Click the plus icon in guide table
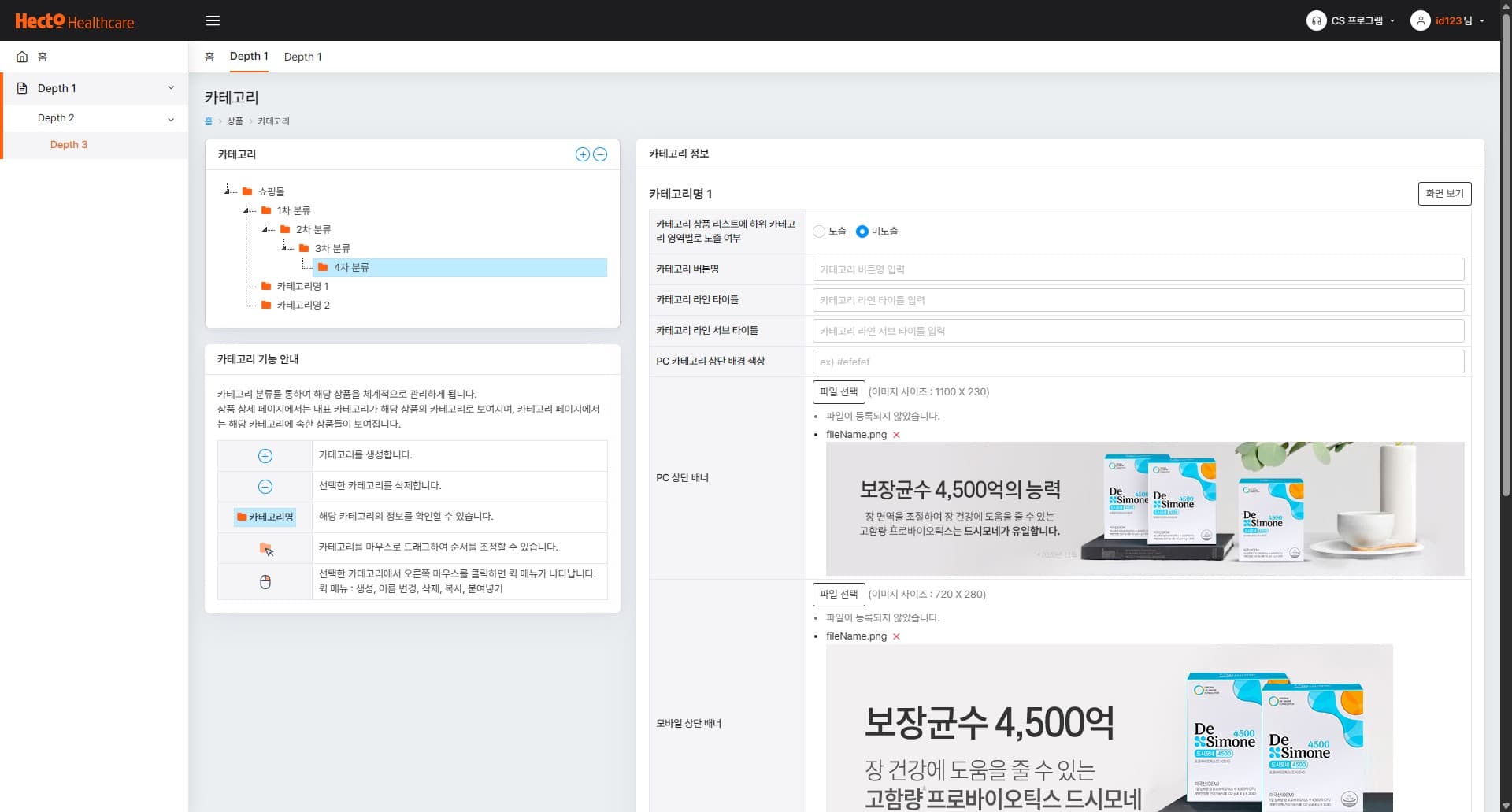 [x=265, y=456]
